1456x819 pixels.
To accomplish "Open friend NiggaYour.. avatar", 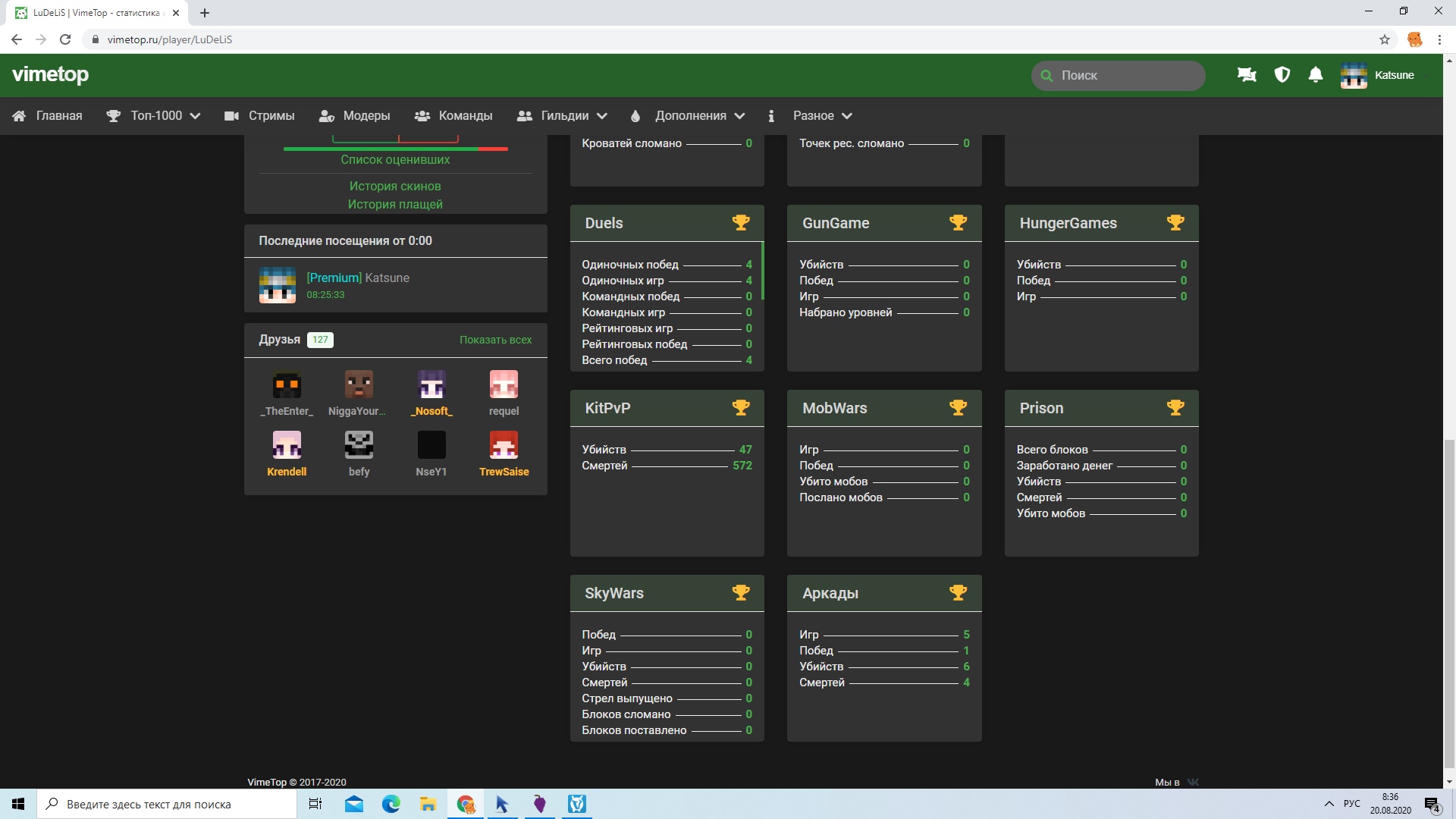I will pyautogui.click(x=359, y=385).
